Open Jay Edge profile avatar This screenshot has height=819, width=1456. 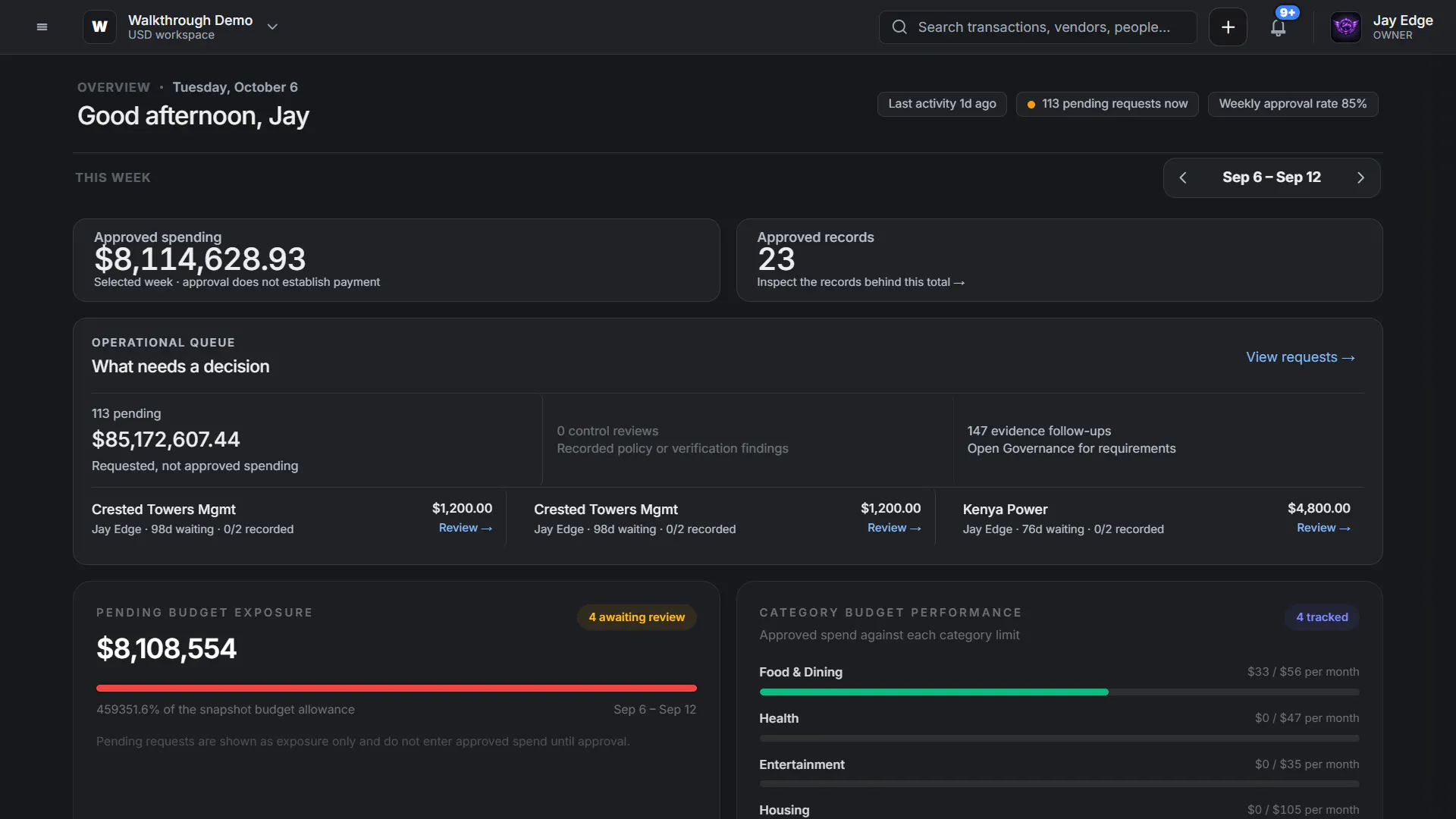pyautogui.click(x=1346, y=27)
